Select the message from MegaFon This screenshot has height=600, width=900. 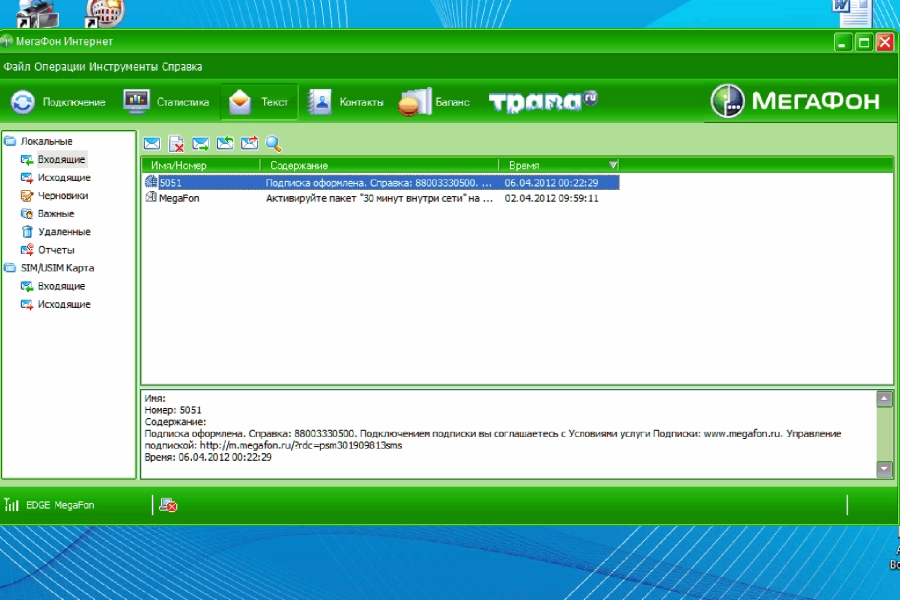pyautogui.click(x=381, y=198)
